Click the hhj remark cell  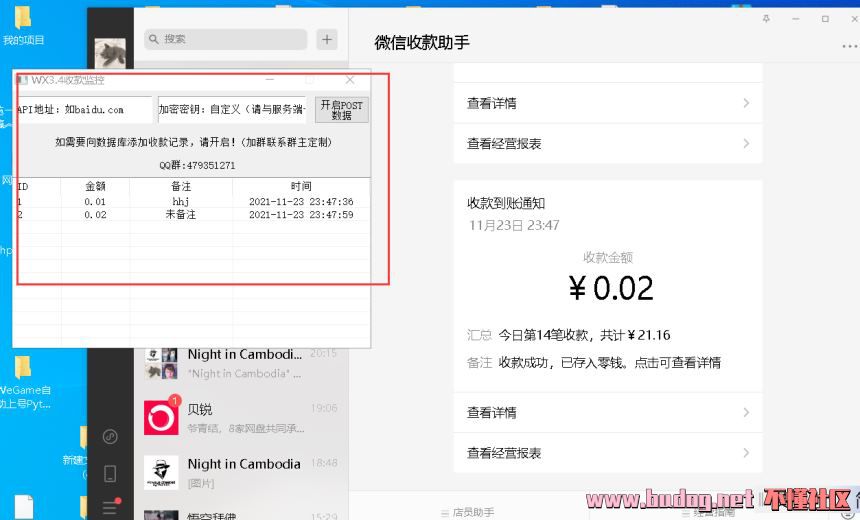click(181, 201)
